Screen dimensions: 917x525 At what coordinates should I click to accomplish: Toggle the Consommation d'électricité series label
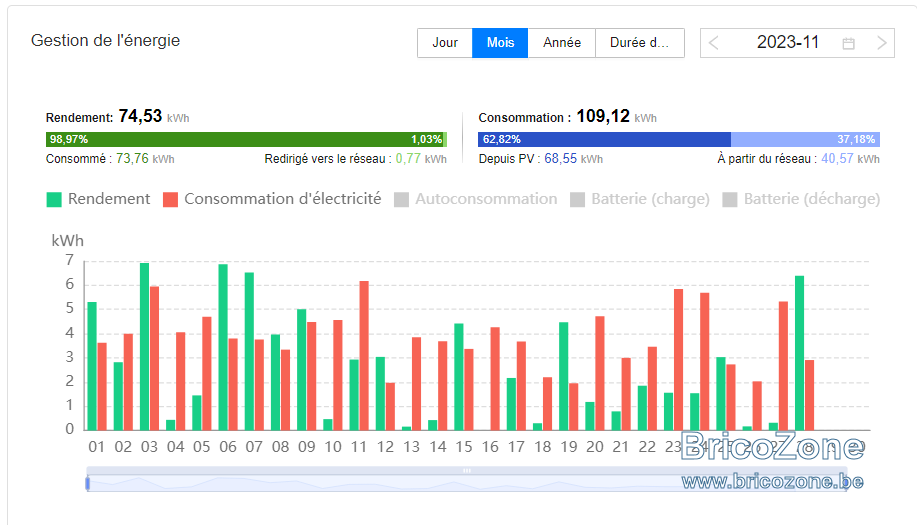click(x=282, y=199)
